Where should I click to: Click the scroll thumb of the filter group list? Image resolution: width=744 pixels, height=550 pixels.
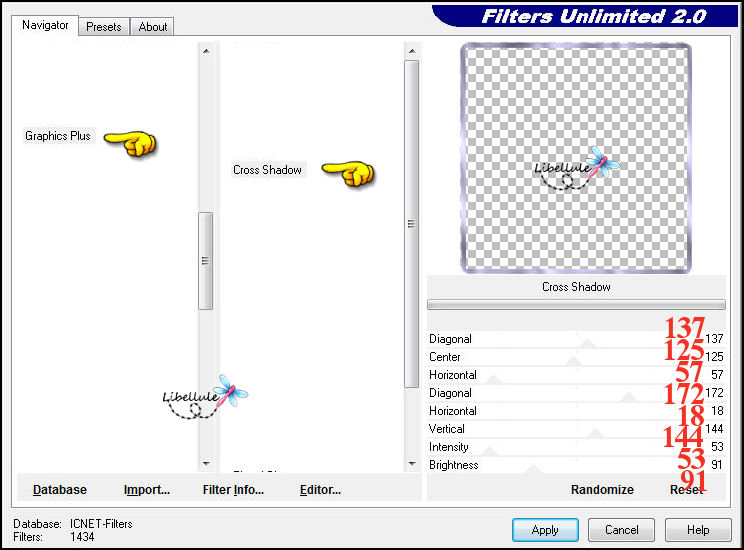coord(205,261)
